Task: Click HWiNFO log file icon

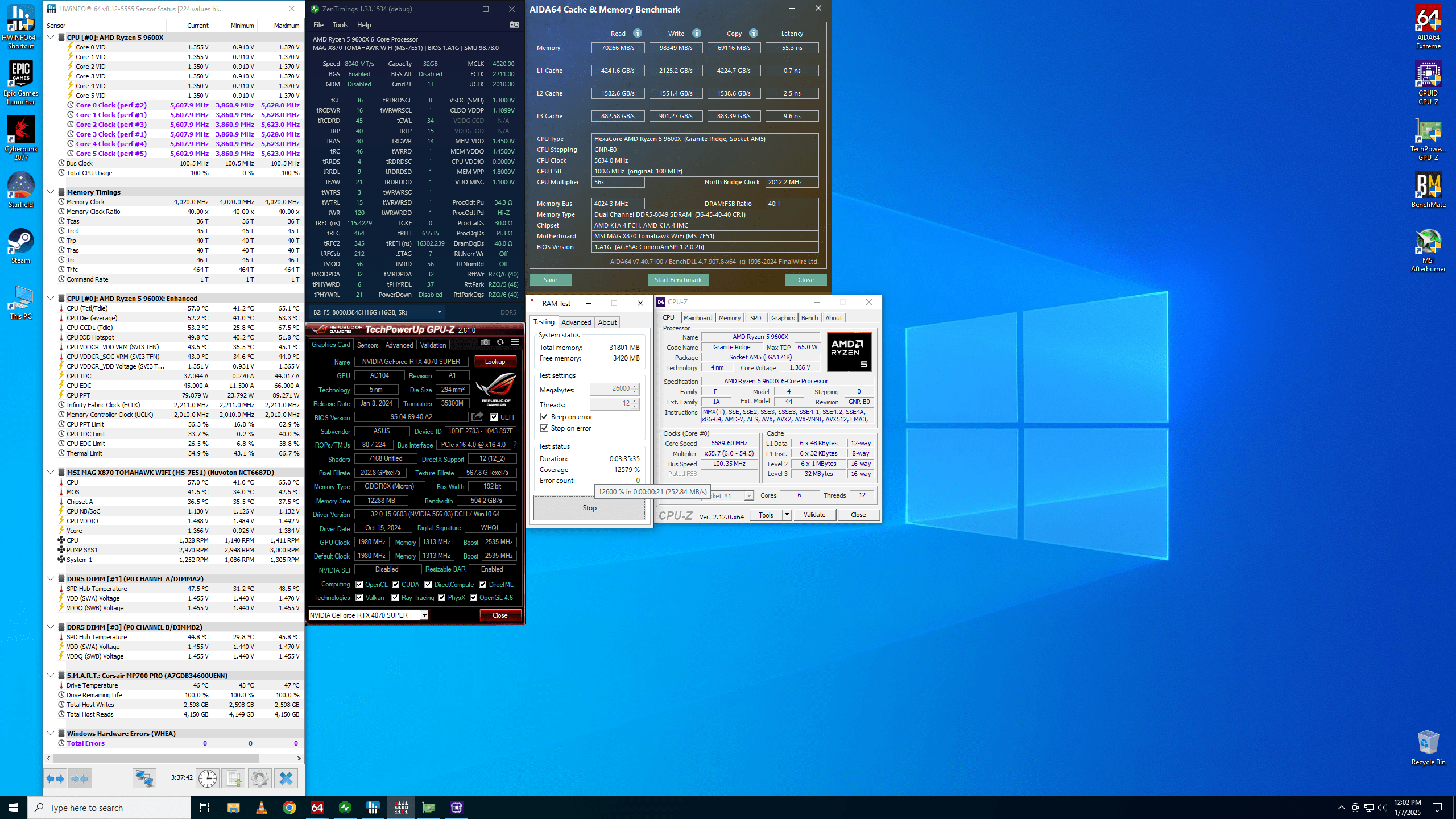Action: 233,778
